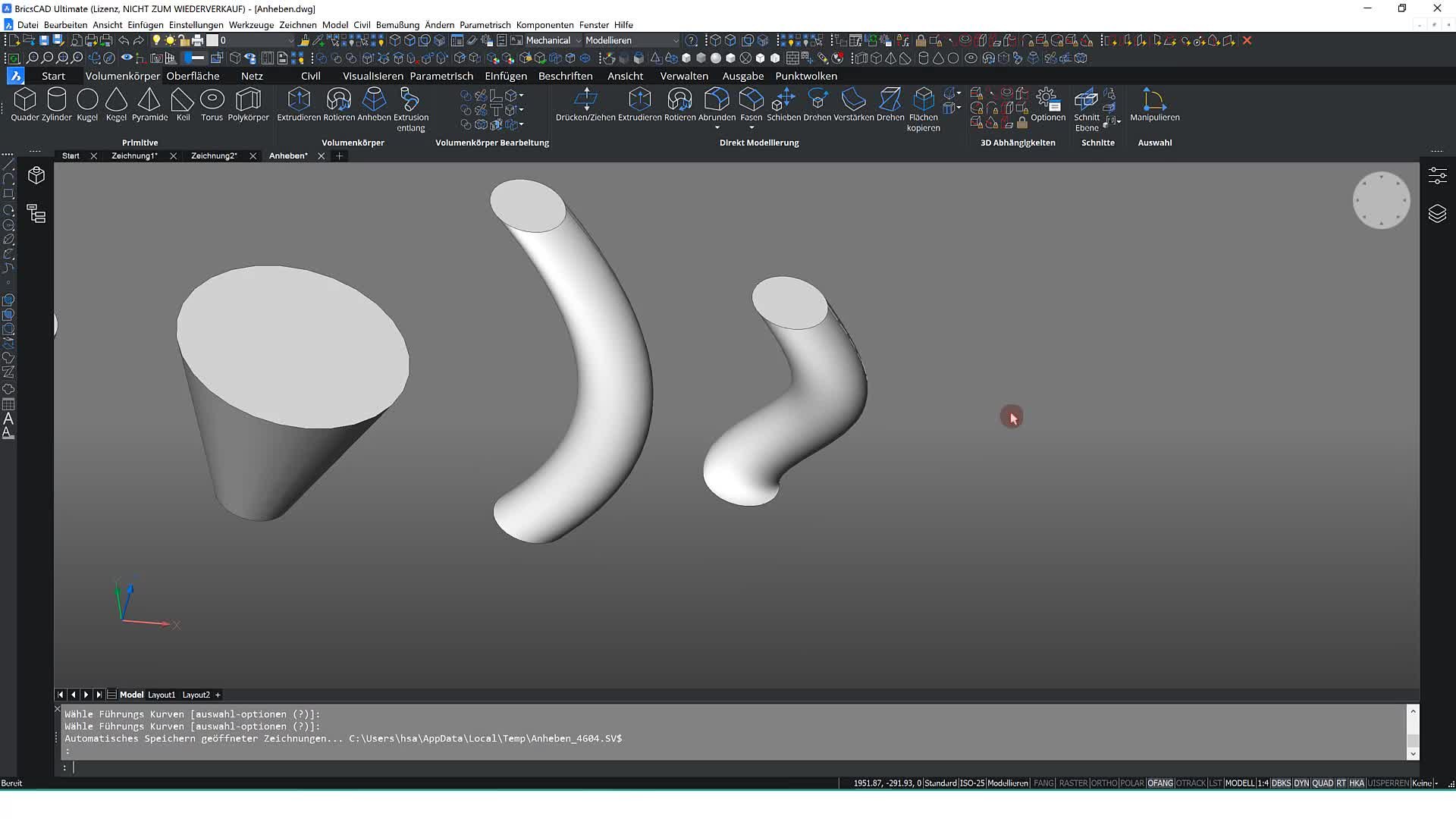Toggle QUAD cursor menu
1456x819 pixels.
[x=1323, y=783]
